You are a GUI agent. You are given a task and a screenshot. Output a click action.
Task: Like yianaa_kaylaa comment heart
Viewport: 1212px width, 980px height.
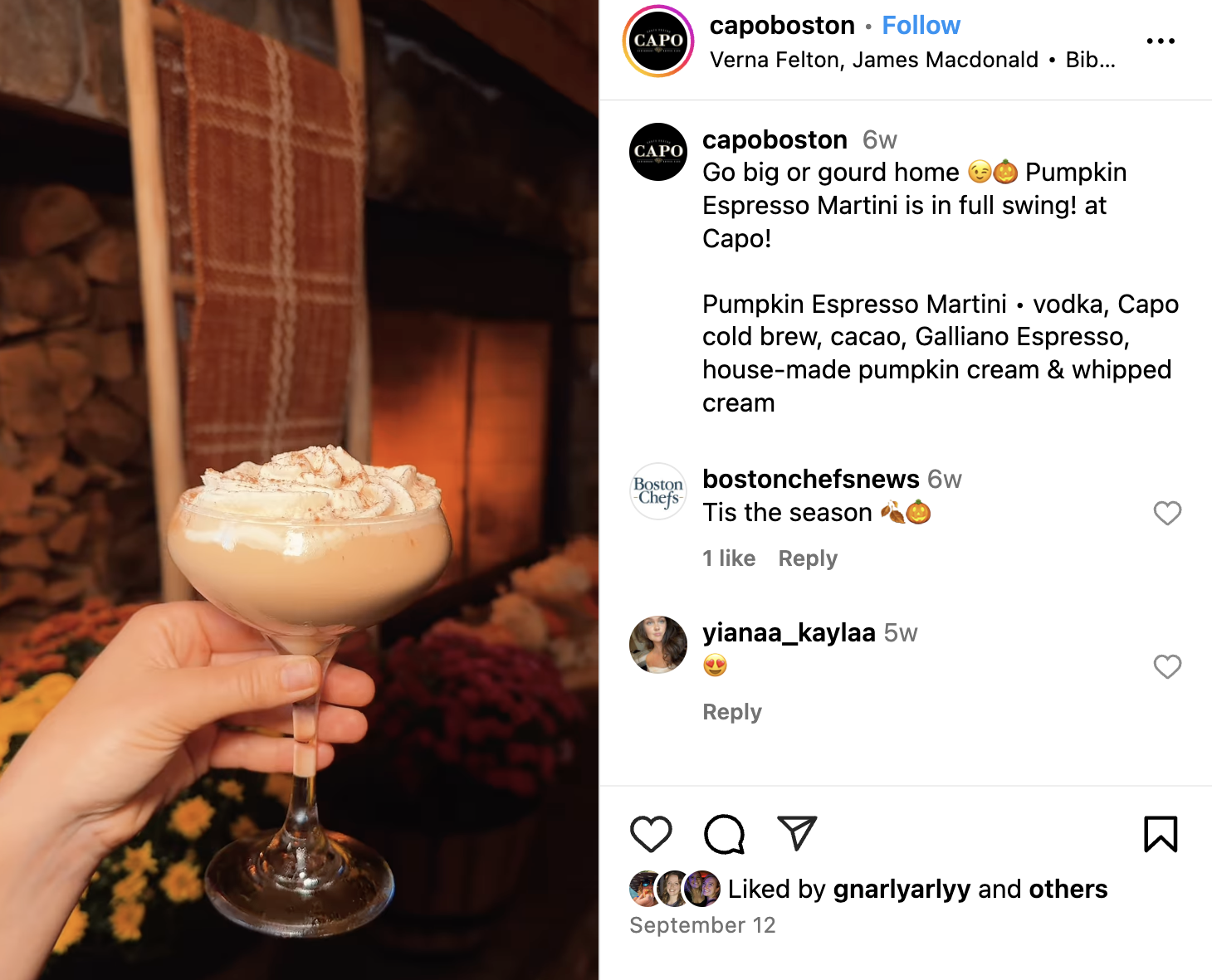1167,666
